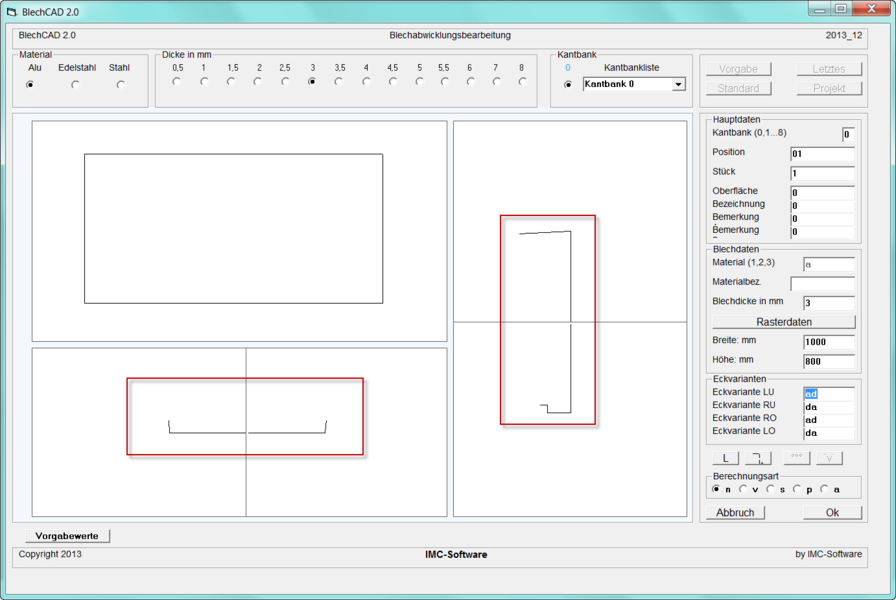Select the Kantbank 0 radio button
Screen dimensions: 896x600
pos(568,85)
